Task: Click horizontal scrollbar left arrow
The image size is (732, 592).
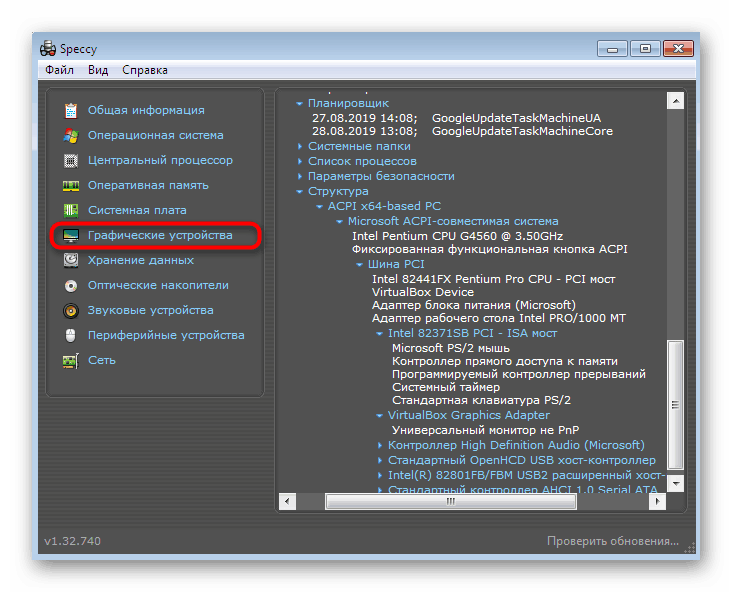Action: (287, 502)
